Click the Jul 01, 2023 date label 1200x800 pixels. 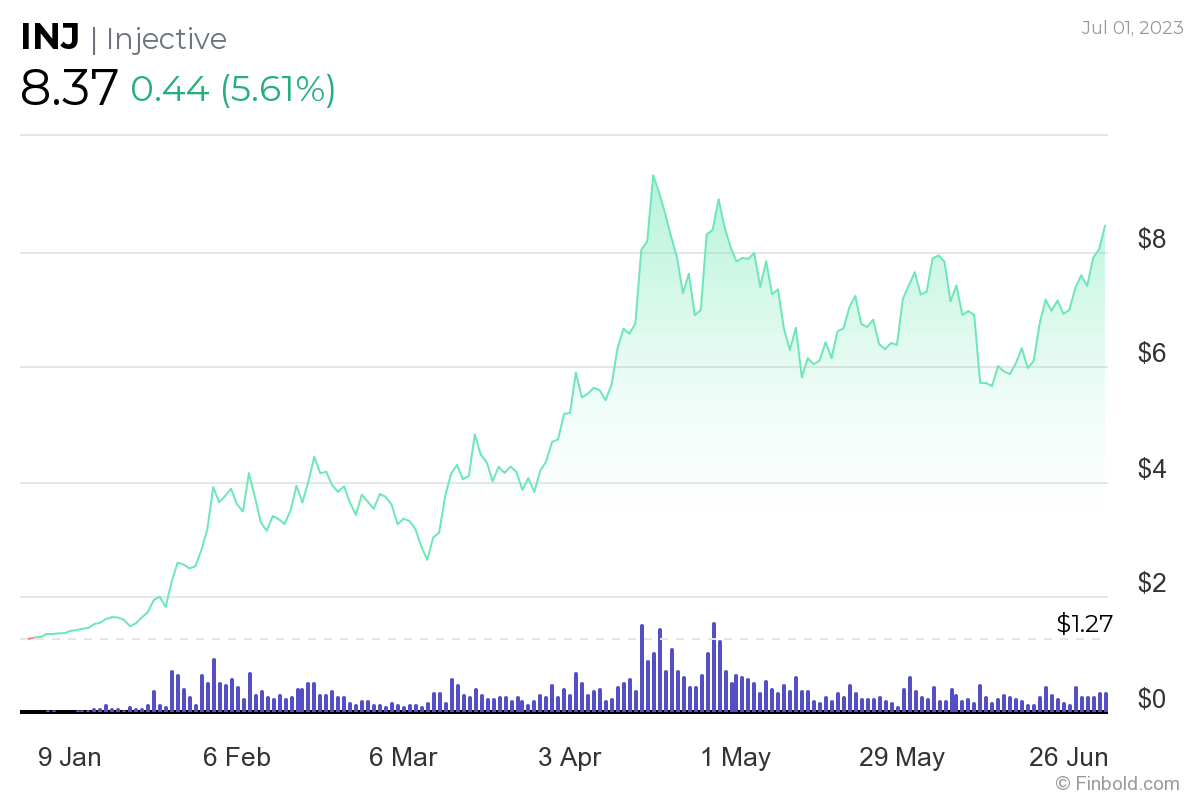tap(1130, 27)
